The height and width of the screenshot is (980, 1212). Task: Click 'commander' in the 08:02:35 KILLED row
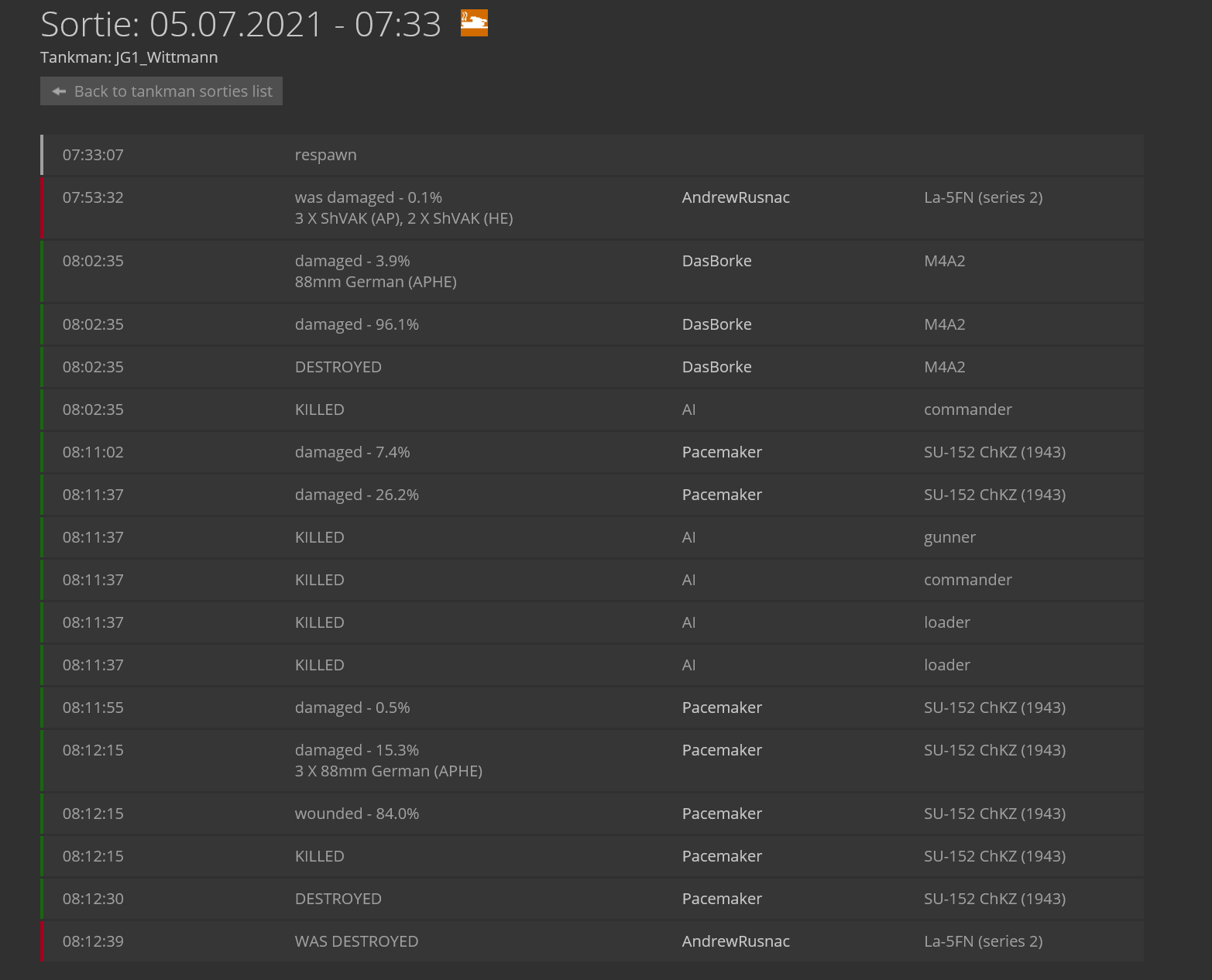point(967,409)
